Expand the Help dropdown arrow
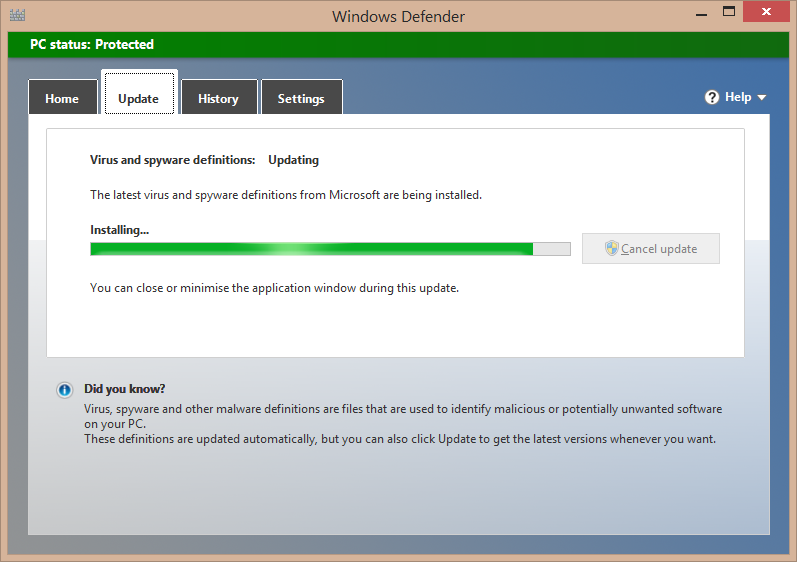797x562 pixels. pyautogui.click(x=761, y=98)
